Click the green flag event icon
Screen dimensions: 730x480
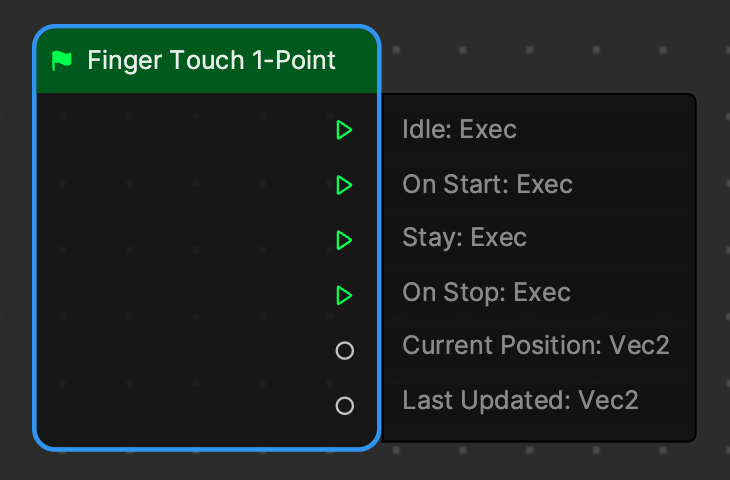pyautogui.click(x=61, y=61)
